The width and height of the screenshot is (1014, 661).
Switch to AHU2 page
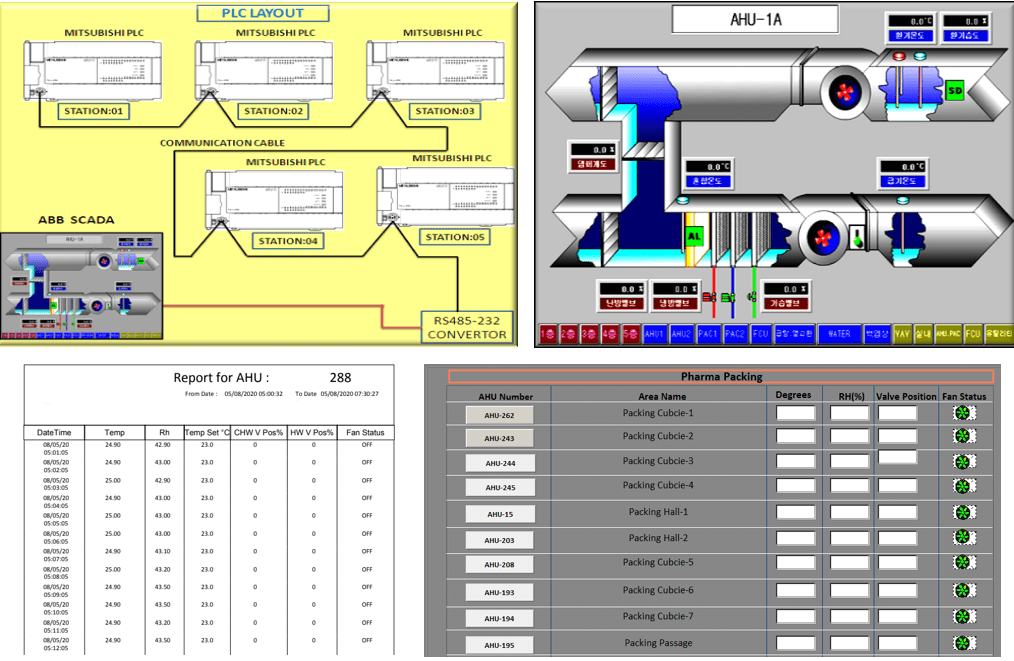pos(681,334)
